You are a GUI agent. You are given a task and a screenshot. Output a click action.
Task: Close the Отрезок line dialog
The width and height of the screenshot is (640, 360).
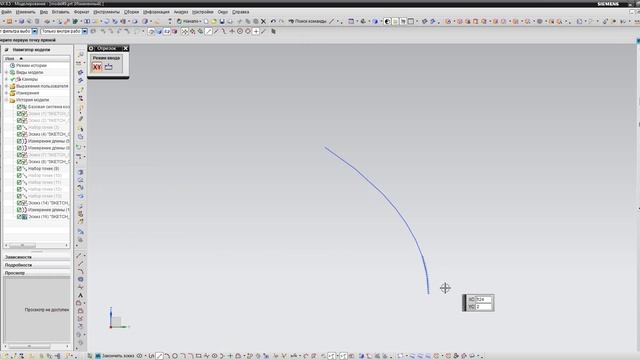126,49
